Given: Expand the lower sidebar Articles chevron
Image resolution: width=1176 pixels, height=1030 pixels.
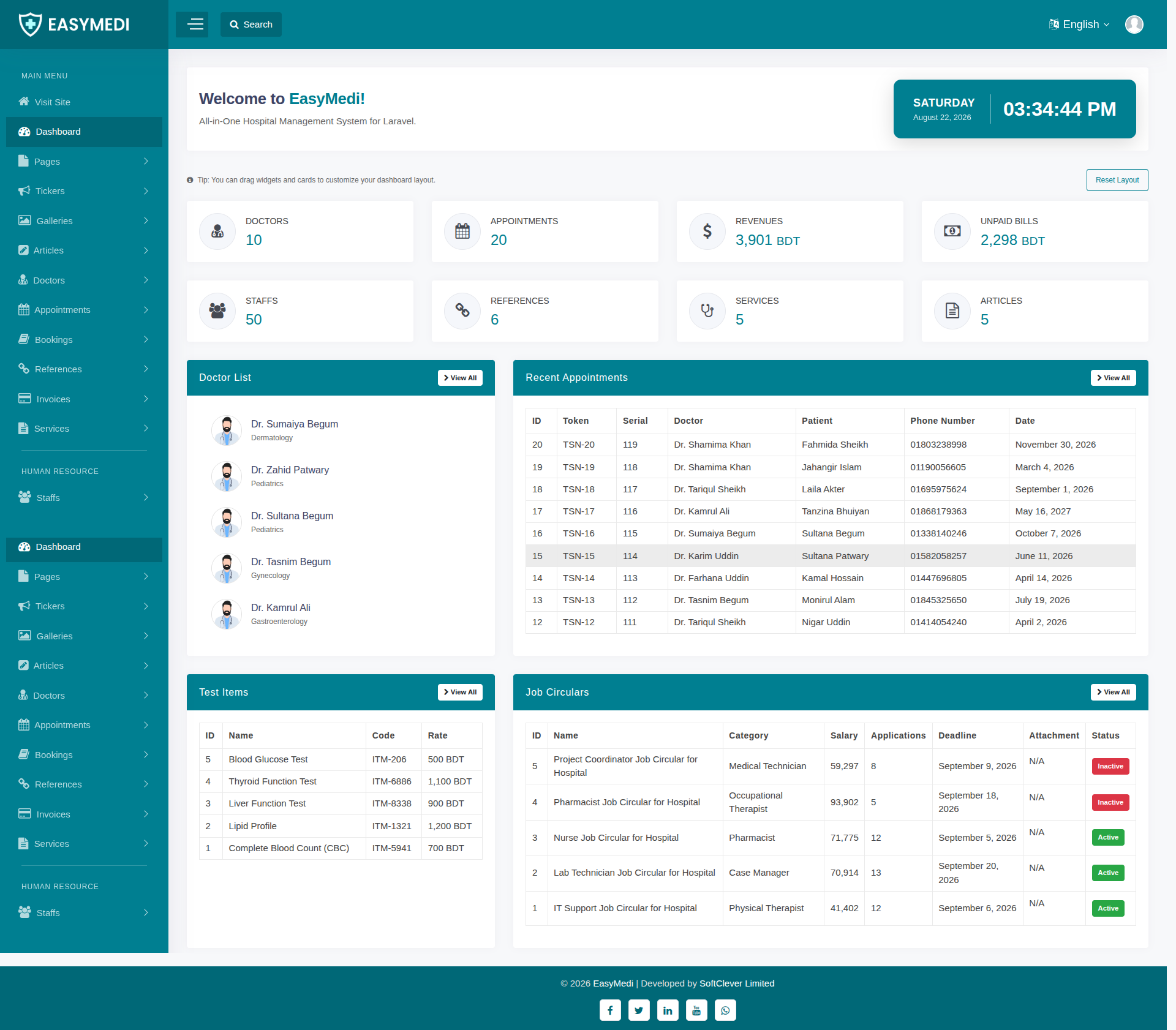Looking at the screenshot, I should click(146, 666).
